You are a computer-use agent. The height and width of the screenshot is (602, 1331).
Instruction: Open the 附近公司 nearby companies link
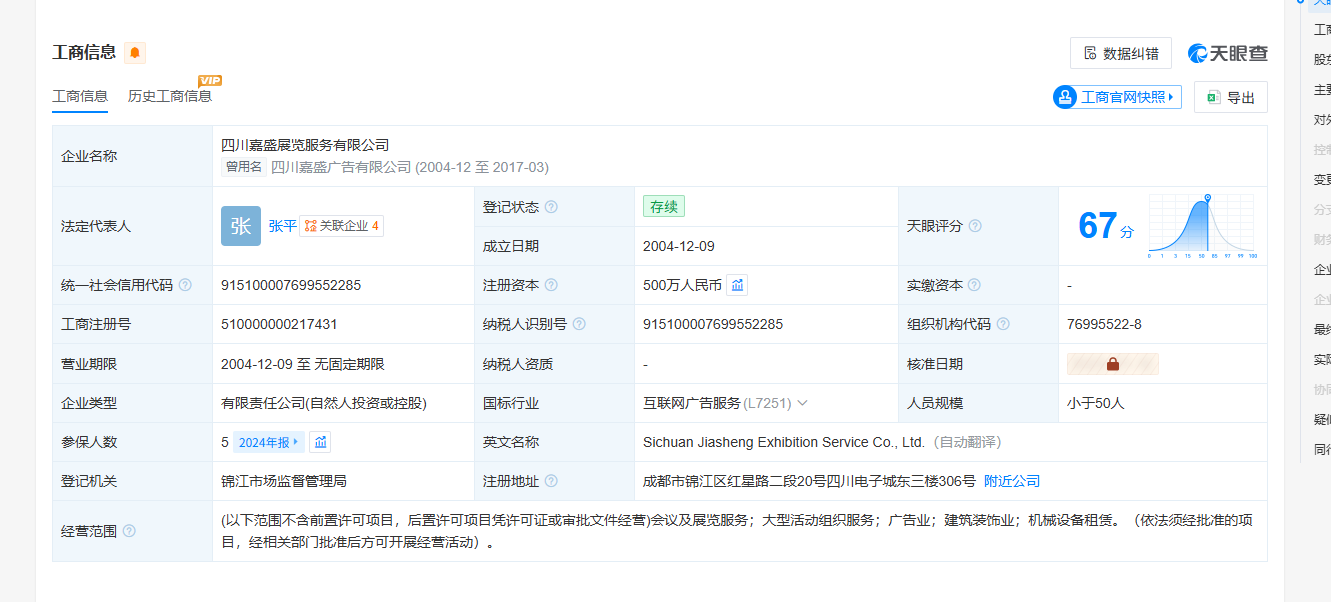click(x=1012, y=481)
